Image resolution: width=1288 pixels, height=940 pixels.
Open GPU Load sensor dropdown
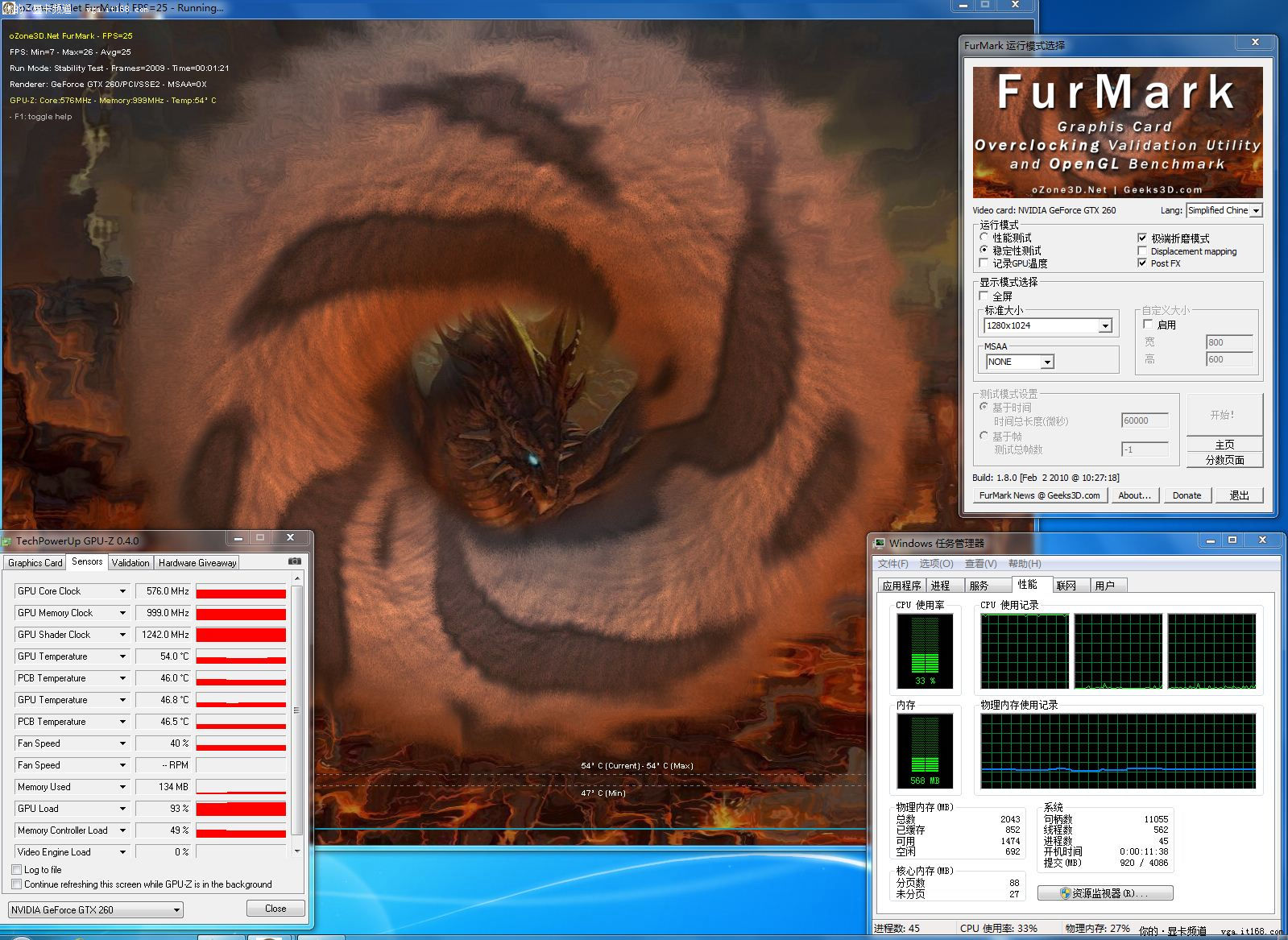pos(122,809)
